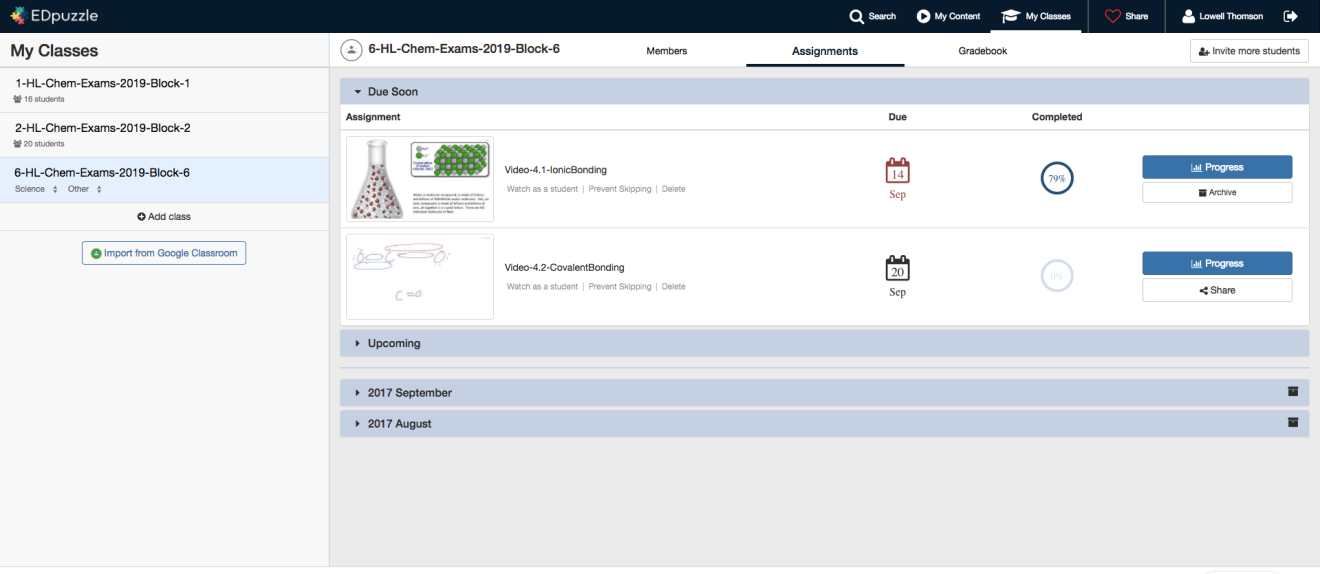Toggle Prevent Skipping for Video-4.1-IonicBonding
The height and width of the screenshot is (574, 1320).
619,189
